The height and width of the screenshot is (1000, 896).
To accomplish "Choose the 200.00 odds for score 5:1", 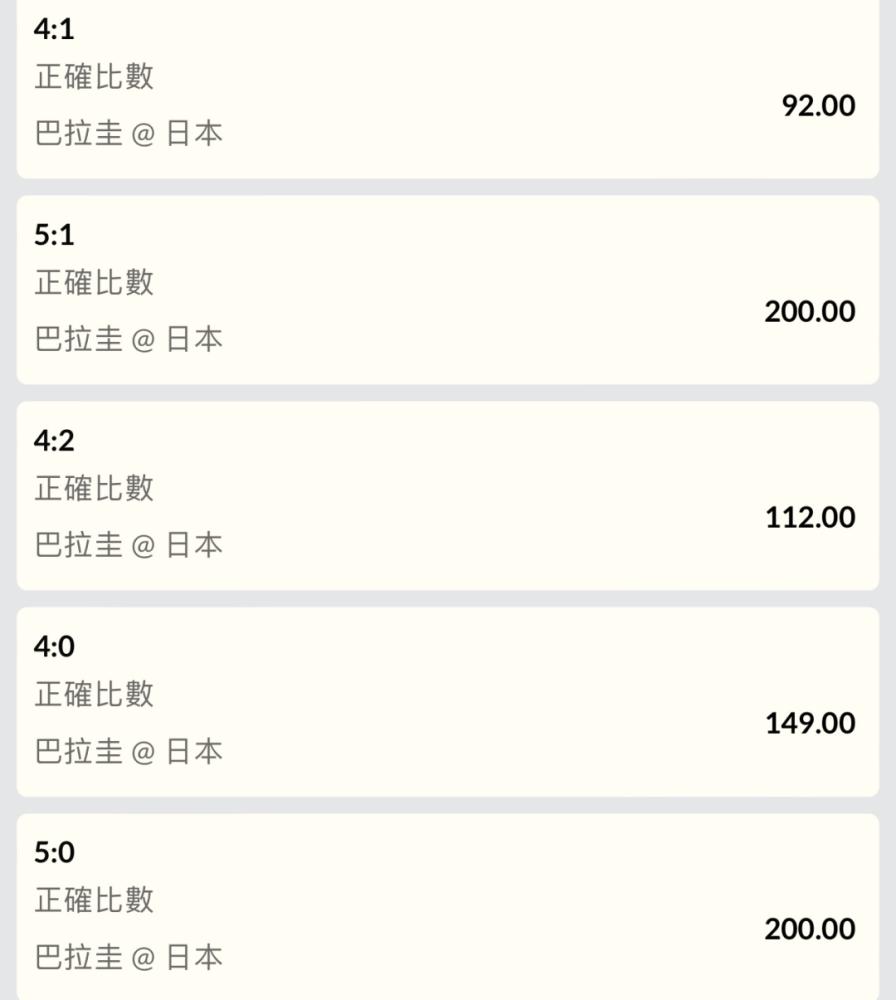I will coord(810,312).
